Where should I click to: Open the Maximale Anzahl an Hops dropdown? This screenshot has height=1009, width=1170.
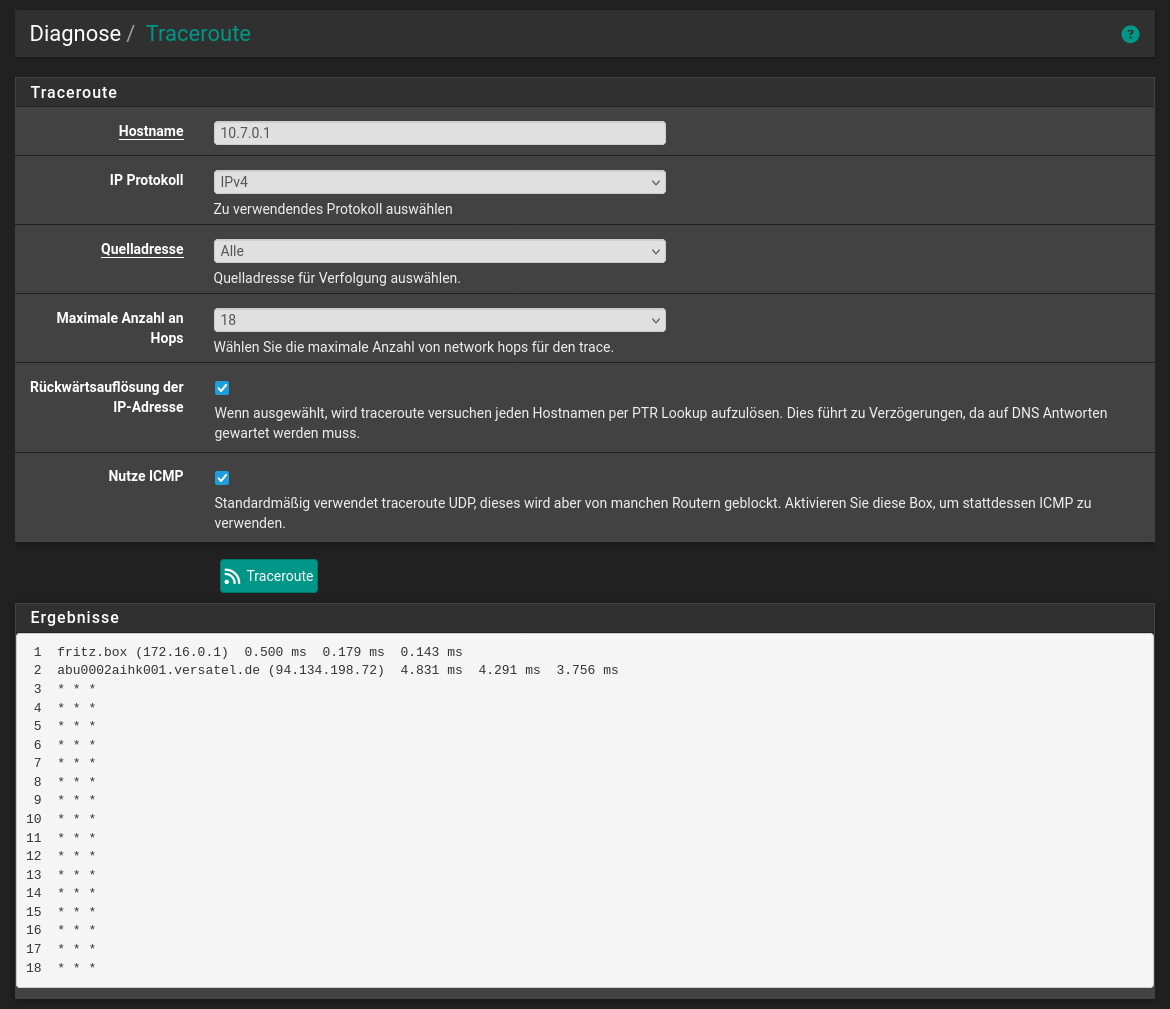pos(439,320)
